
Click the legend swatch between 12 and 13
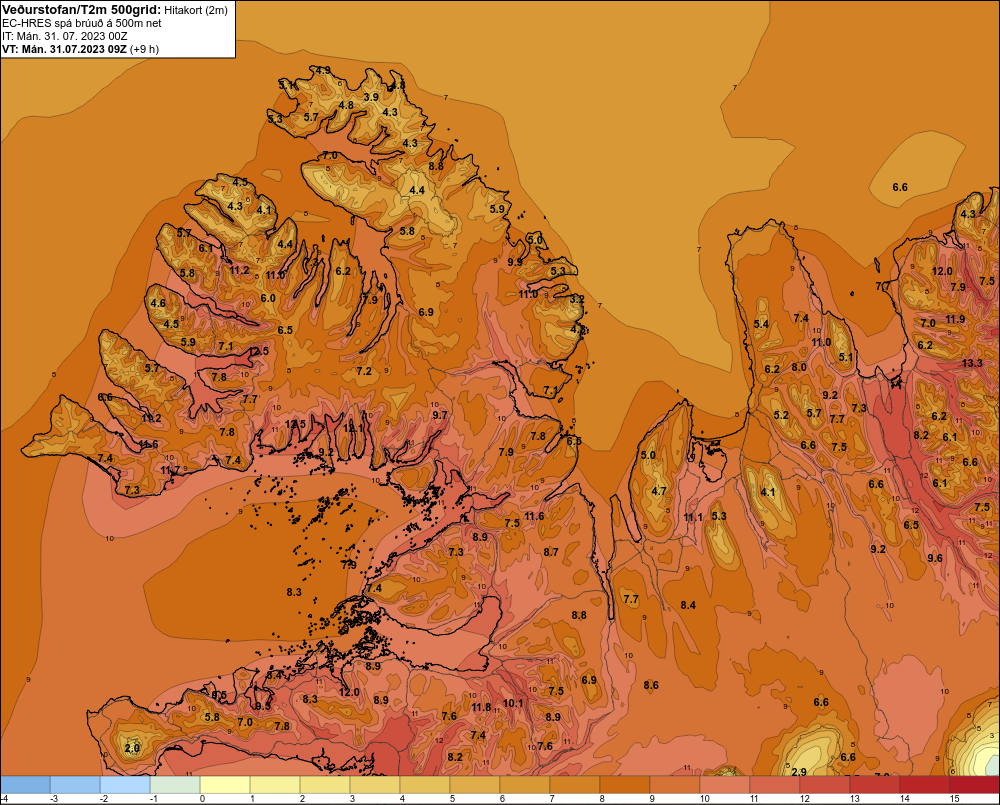click(x=825, y=785)
